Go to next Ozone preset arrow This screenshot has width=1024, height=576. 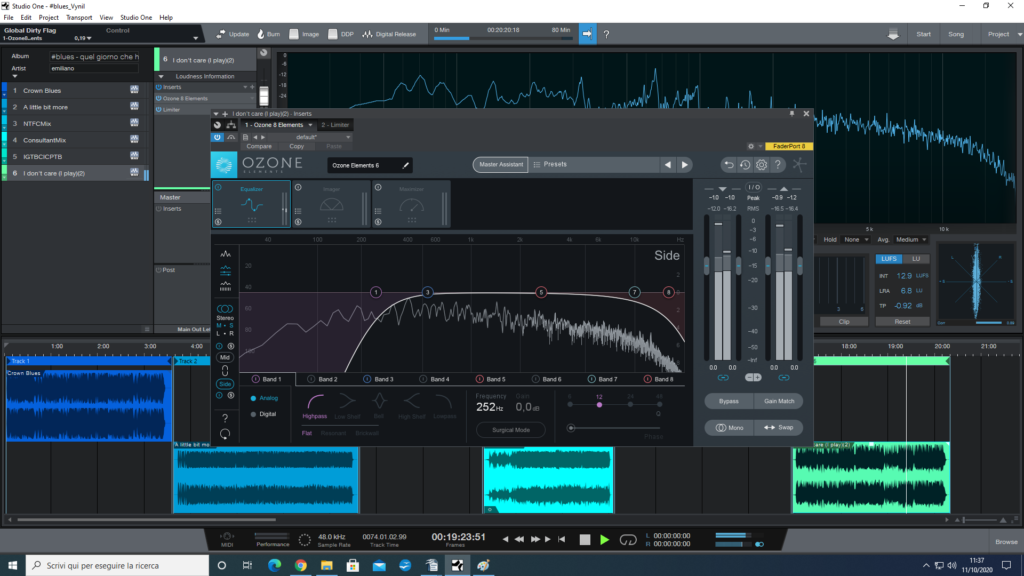(684, 165)
